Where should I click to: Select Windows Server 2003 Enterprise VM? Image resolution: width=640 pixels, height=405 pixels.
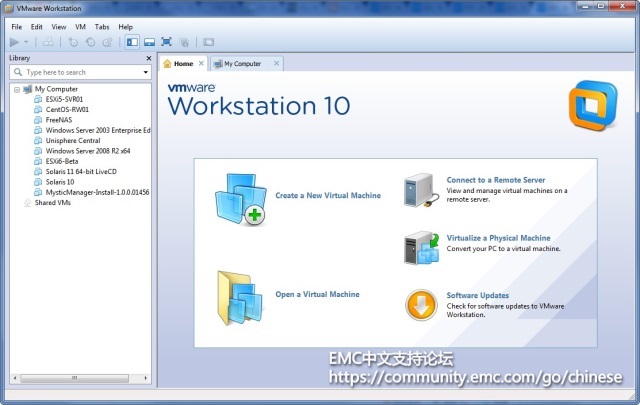tap(98, 130)
